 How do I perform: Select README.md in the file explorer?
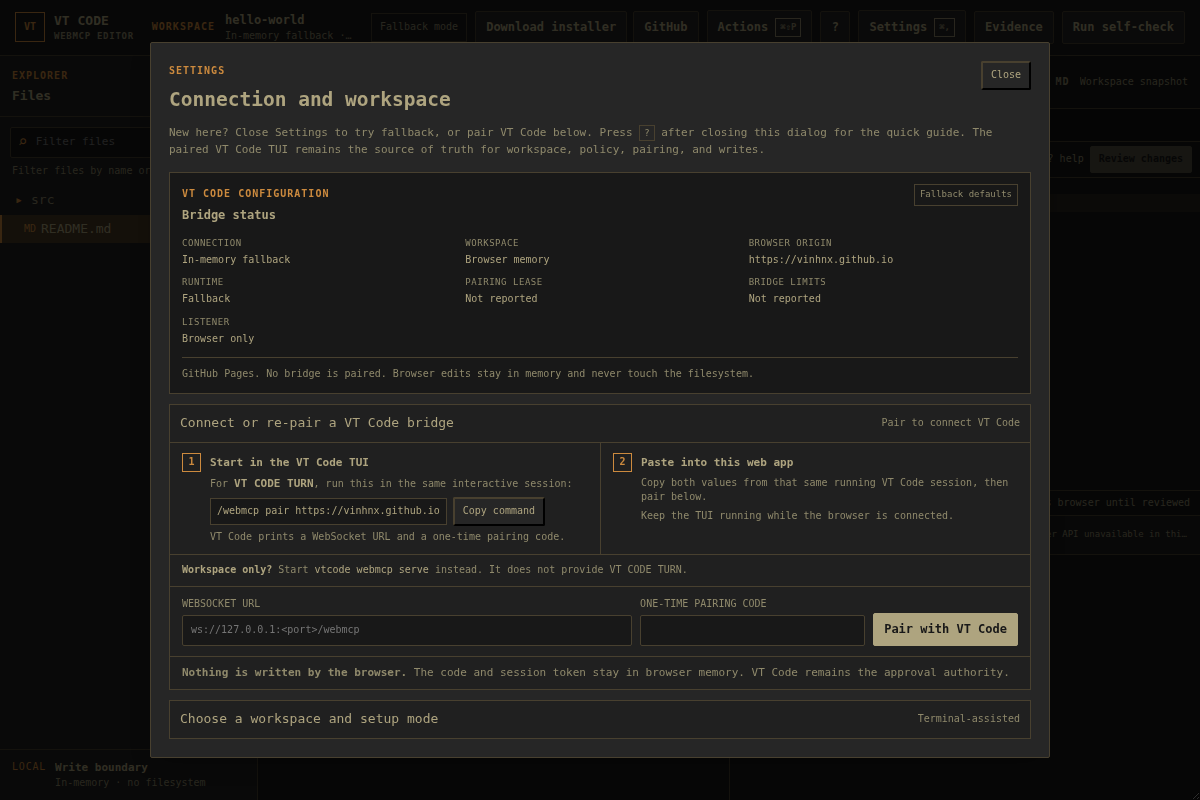point(75,229)
